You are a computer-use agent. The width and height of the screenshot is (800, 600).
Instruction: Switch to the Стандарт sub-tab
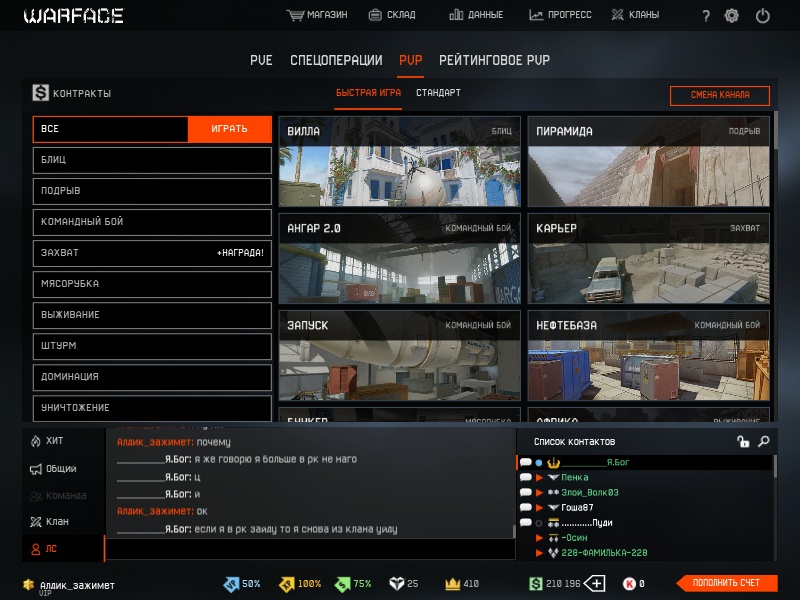438,93
